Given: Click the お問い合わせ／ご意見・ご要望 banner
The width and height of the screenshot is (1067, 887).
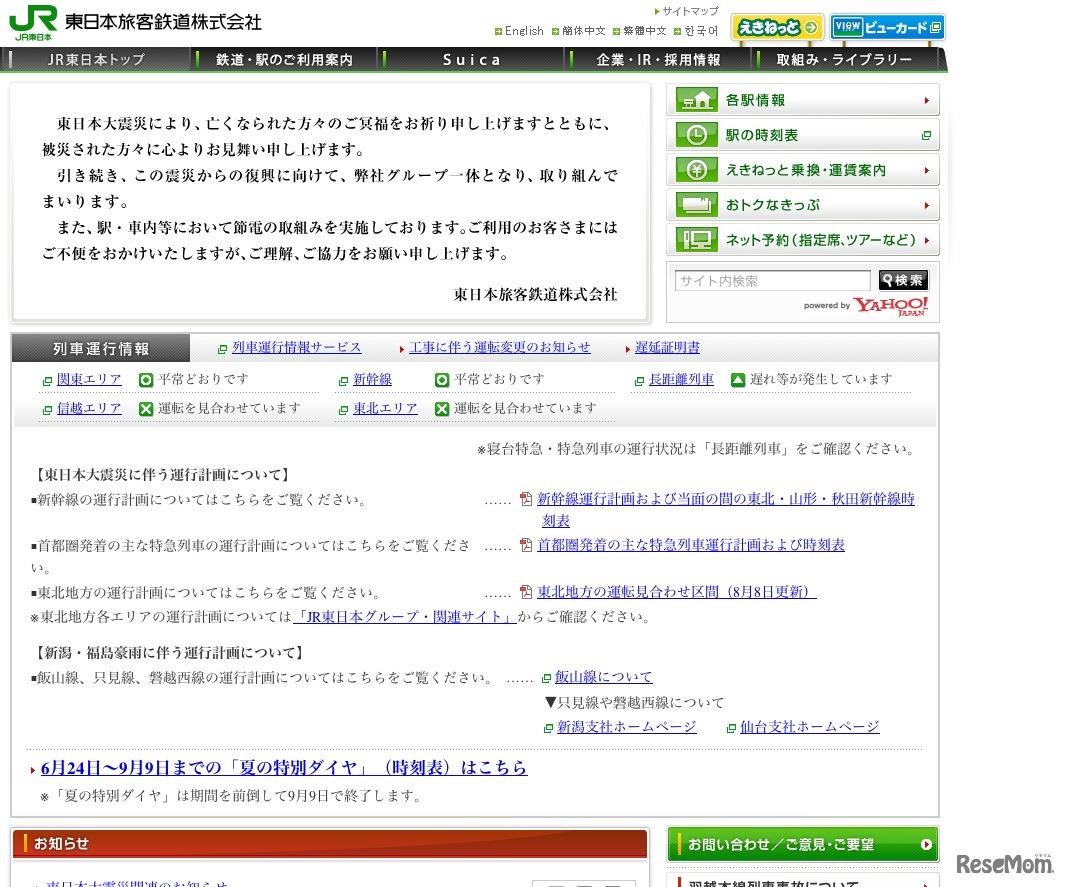Looking at the screenshot, I should click(x=803, y=844).
